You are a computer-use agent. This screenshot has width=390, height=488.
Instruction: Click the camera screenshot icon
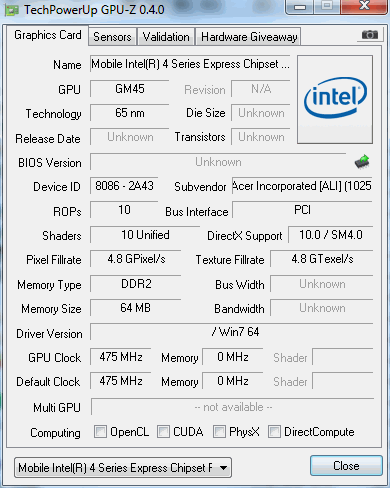[370, 34]
